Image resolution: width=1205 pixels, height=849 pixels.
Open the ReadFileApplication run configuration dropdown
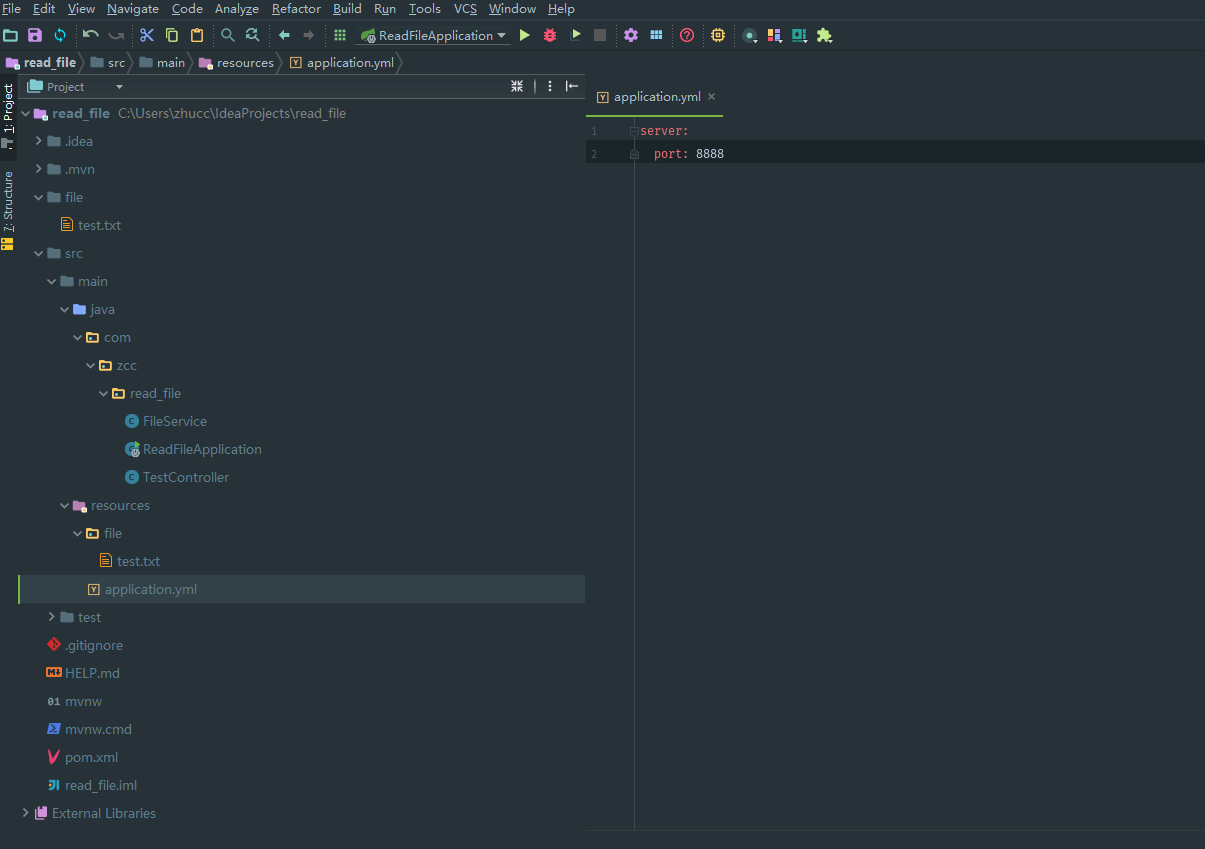tap(434, 35)
